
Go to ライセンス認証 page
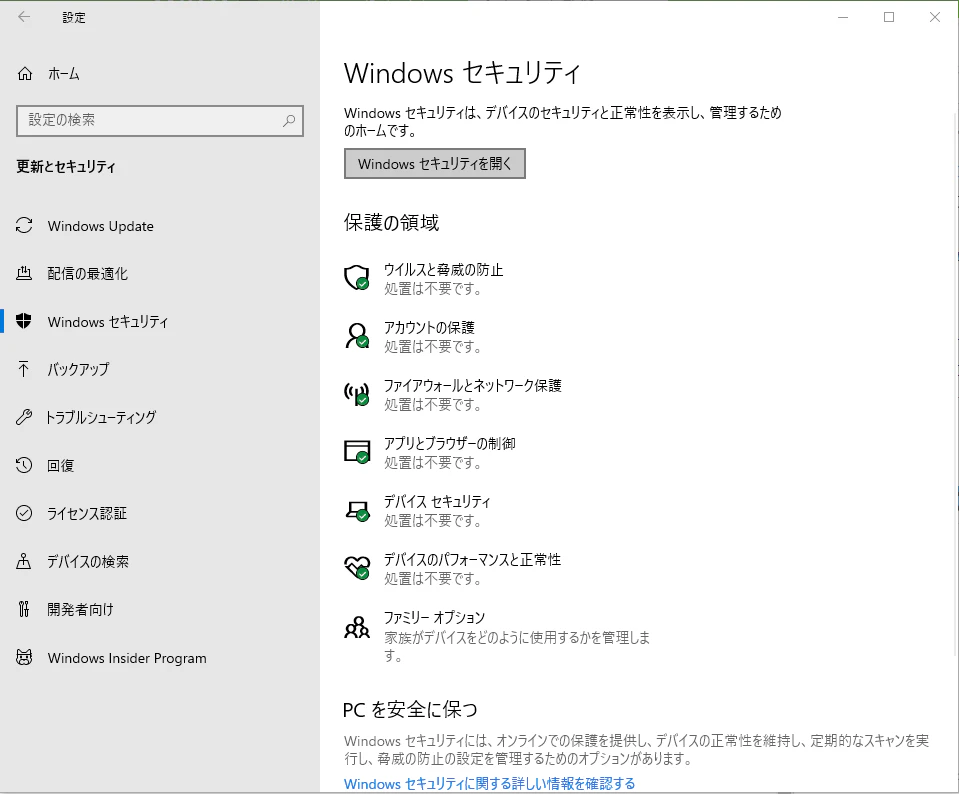(160, 513)
